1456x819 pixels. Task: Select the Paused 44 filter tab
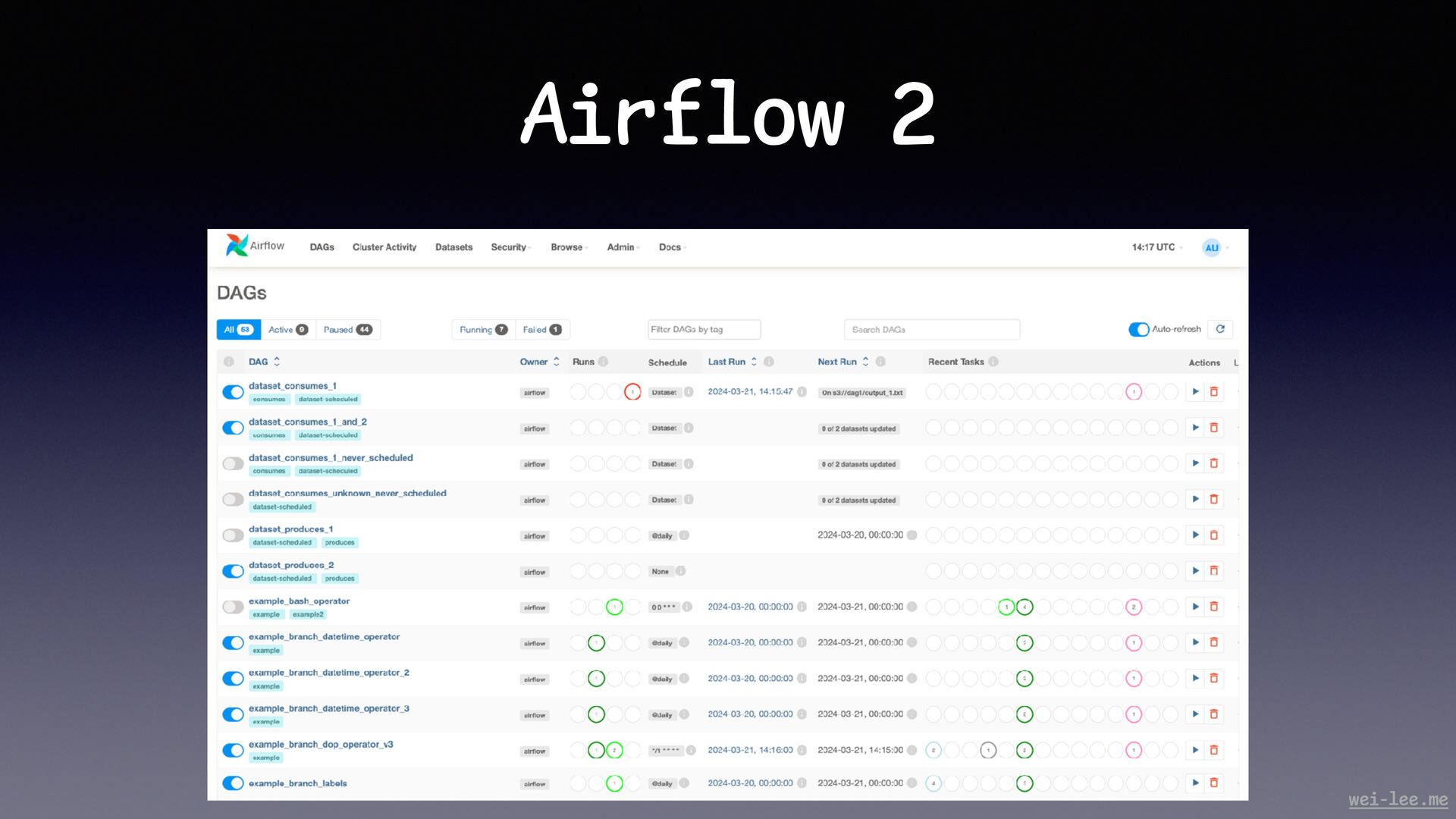tap(347, 330)
